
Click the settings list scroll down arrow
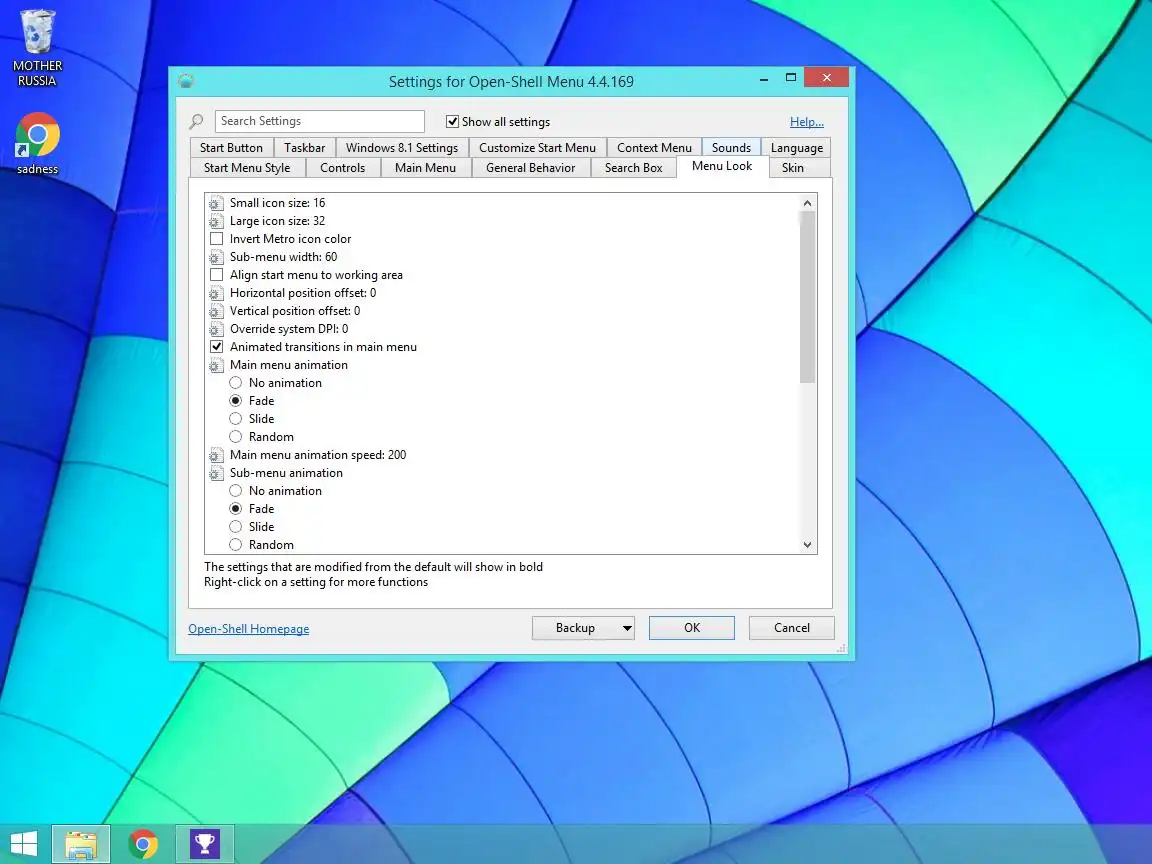click(x=807, y=544)
